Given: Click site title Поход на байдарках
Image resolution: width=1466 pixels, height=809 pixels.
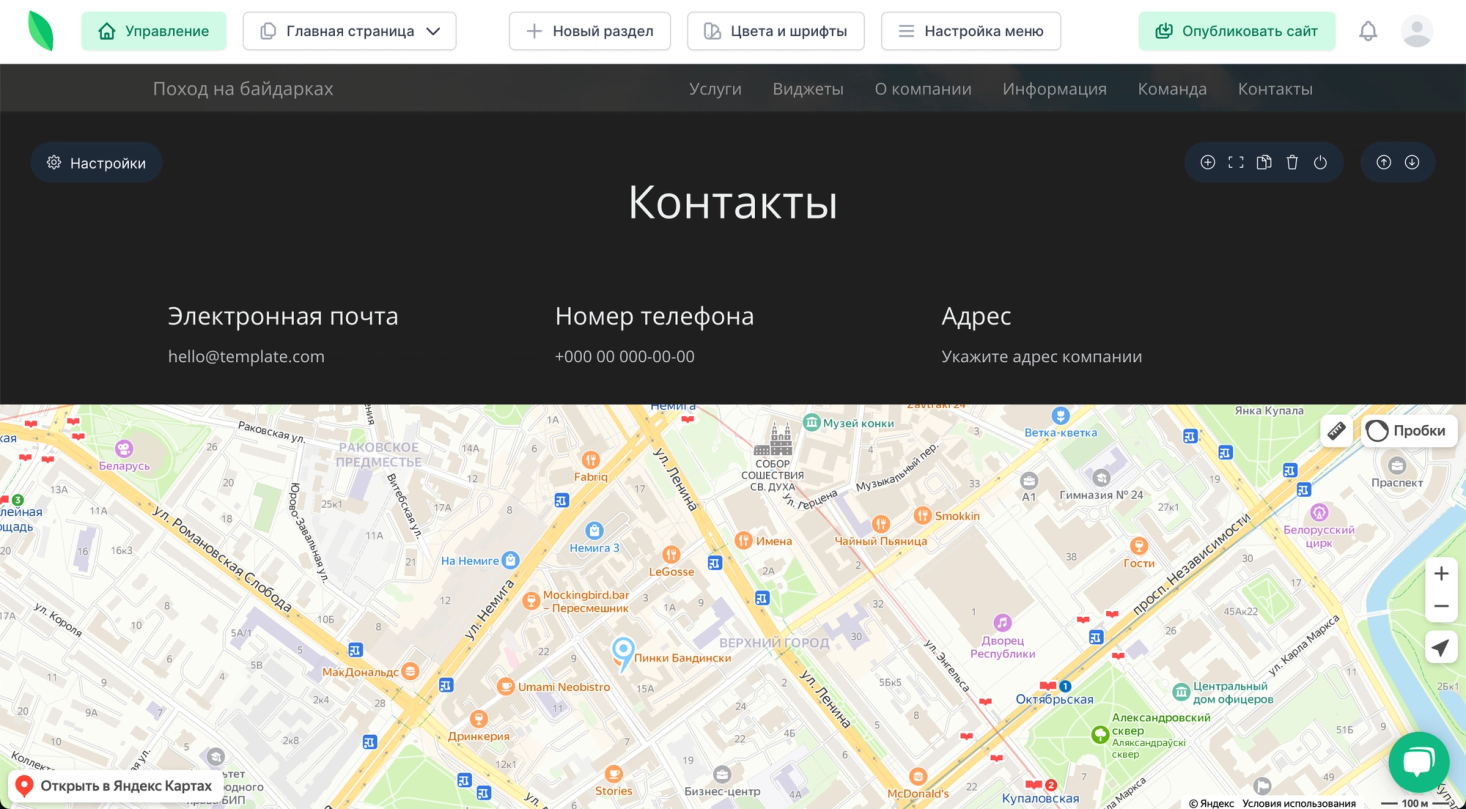Looking at the screenshot, I should [243, 89].
